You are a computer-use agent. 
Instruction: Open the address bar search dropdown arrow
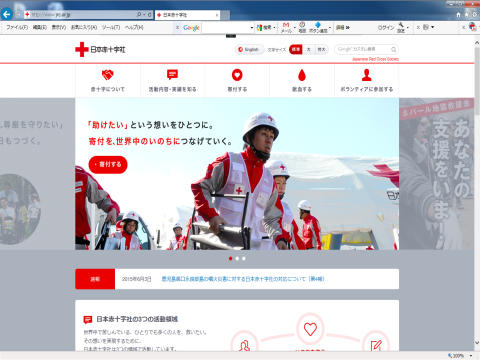[x=144, y=15]
